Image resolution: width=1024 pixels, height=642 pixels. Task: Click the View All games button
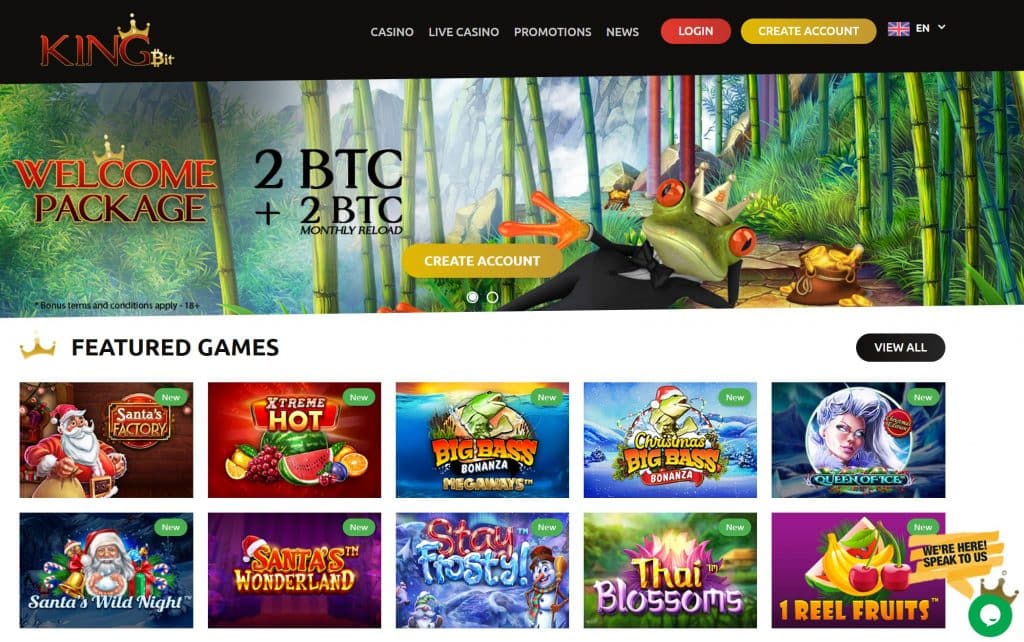pyautogui.click(x=900, y=347)
